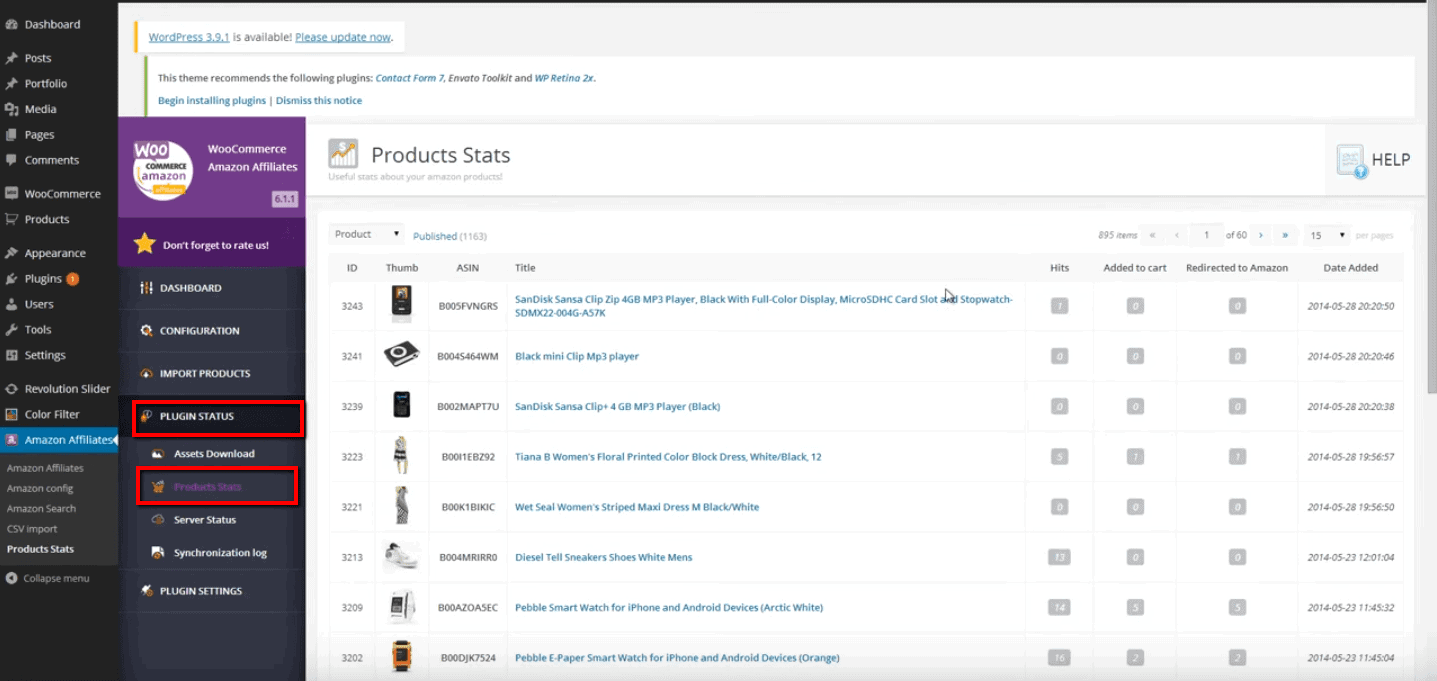This screenshot has width=1437, height=681.
Task: Click the Comments speech bubble icon
Action: [12, 160]
